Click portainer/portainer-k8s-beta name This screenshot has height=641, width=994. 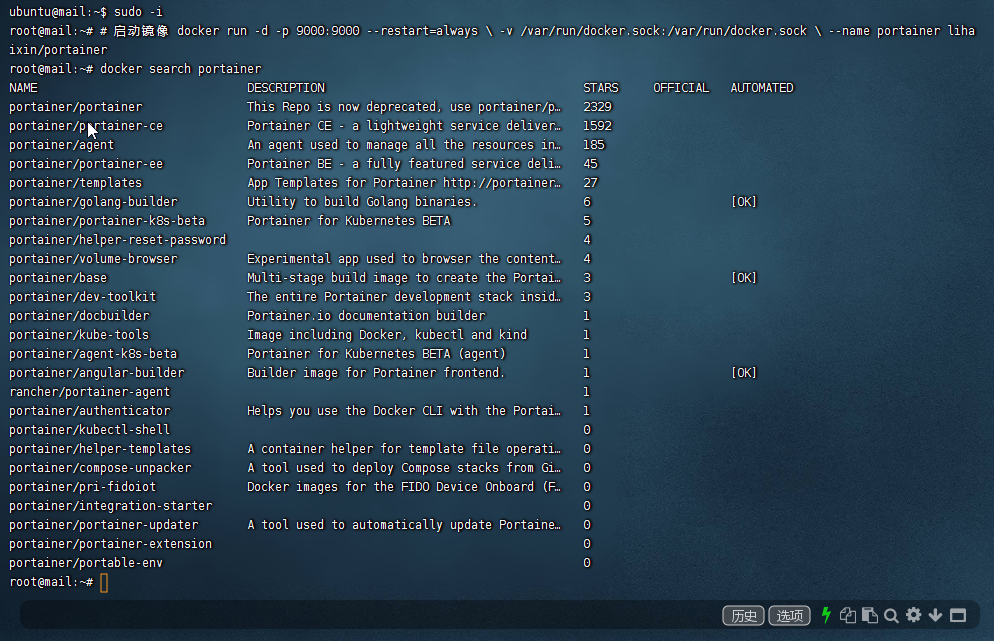pyautogui.click(x=107, y=221)
